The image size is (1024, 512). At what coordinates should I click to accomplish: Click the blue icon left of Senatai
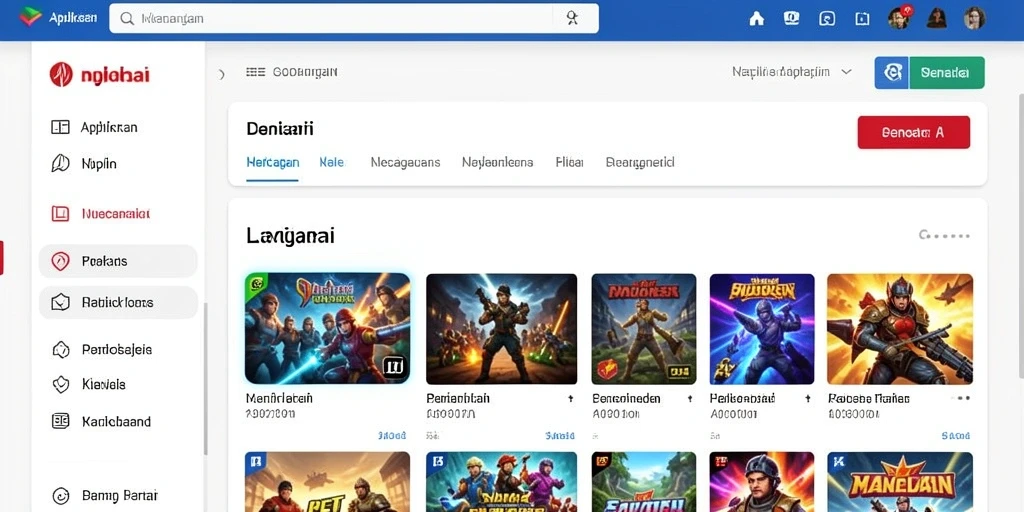891,72
